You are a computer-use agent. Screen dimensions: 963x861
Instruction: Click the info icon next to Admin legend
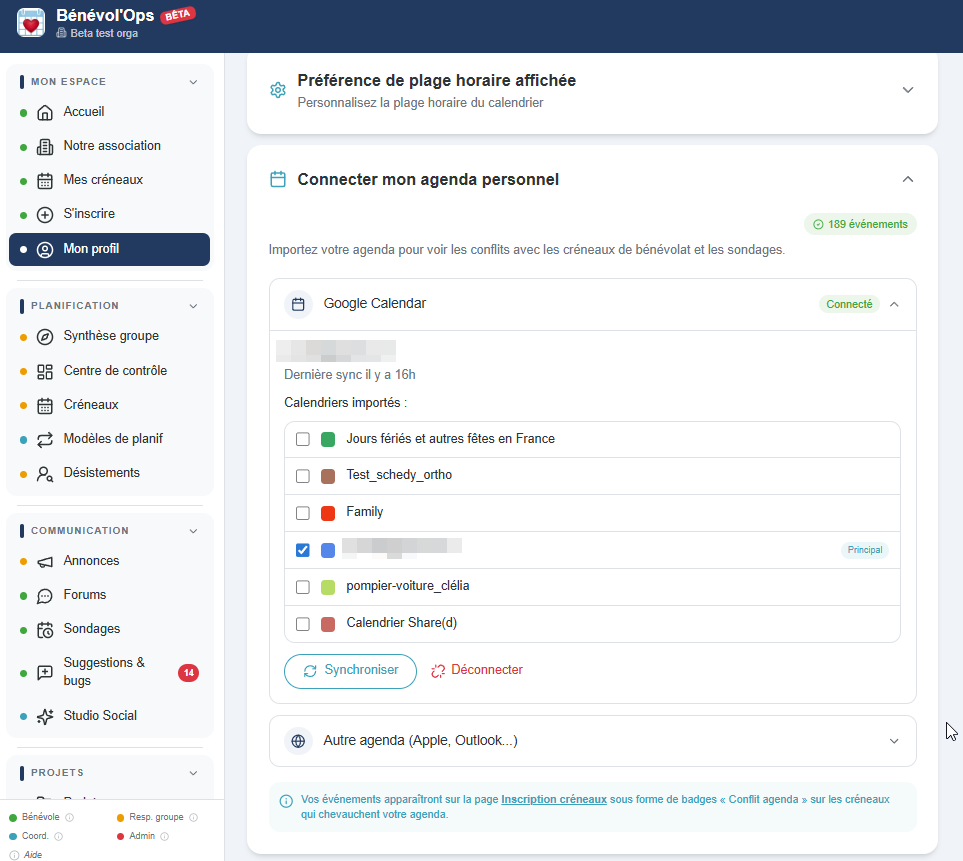[165, 836]
